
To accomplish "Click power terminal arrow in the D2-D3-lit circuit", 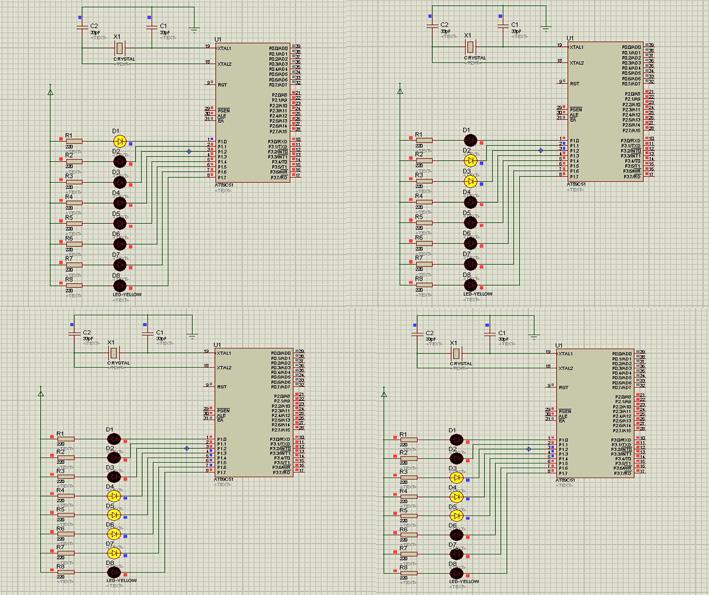I will (400, 90).
